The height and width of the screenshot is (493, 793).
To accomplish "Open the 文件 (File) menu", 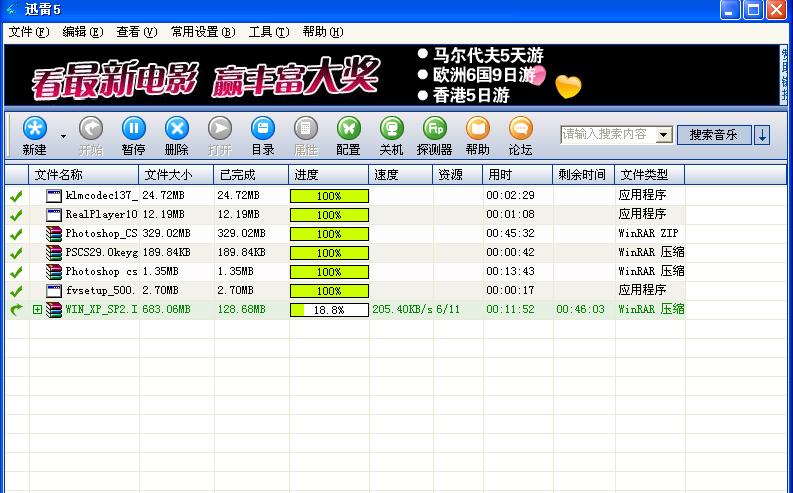I will (28, 32).
